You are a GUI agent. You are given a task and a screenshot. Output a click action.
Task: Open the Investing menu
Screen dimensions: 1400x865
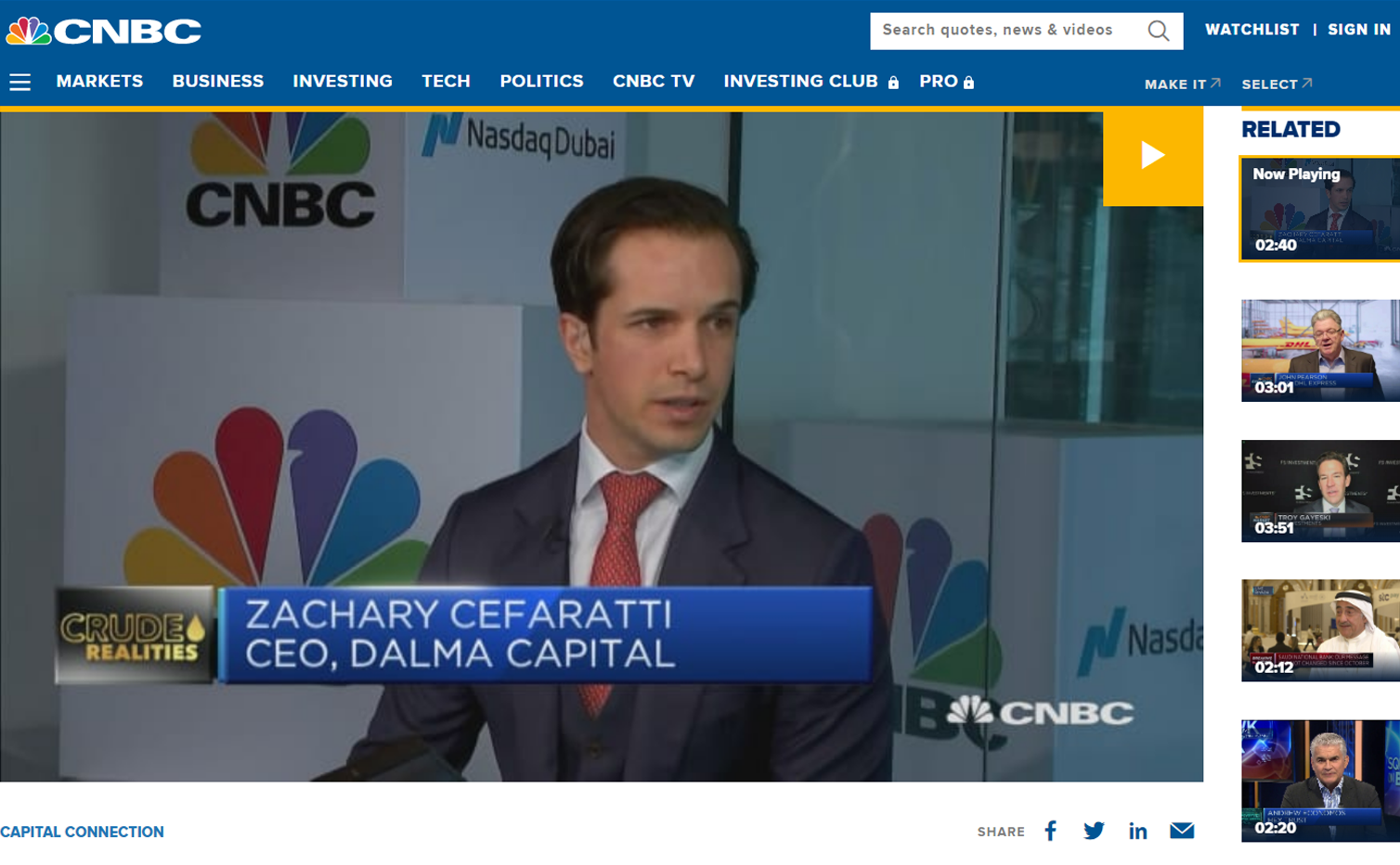[343, 82]
